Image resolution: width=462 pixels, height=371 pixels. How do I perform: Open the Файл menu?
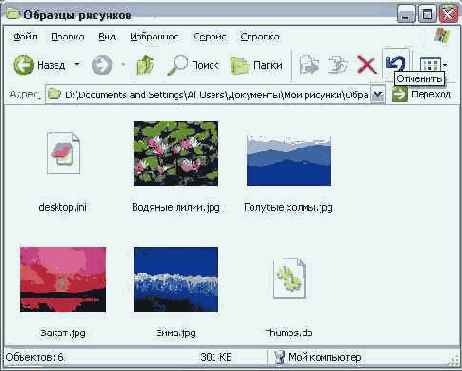25,36
